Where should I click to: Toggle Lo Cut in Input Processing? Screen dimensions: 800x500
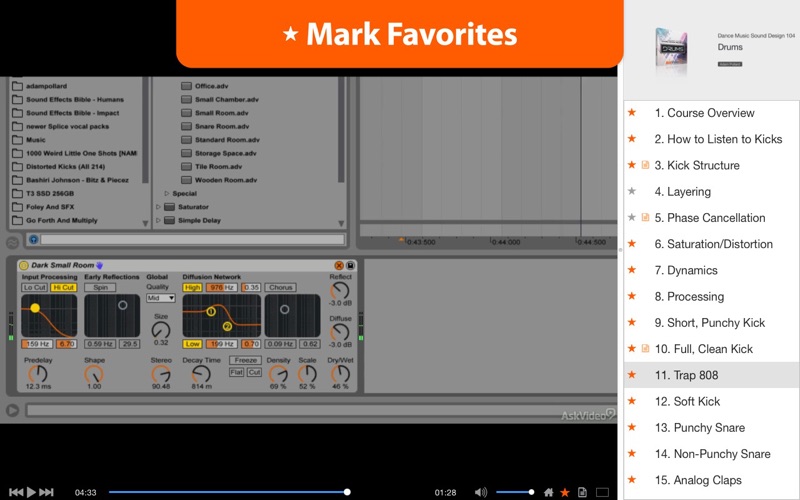pyautogui.click(x=35, y=287)
